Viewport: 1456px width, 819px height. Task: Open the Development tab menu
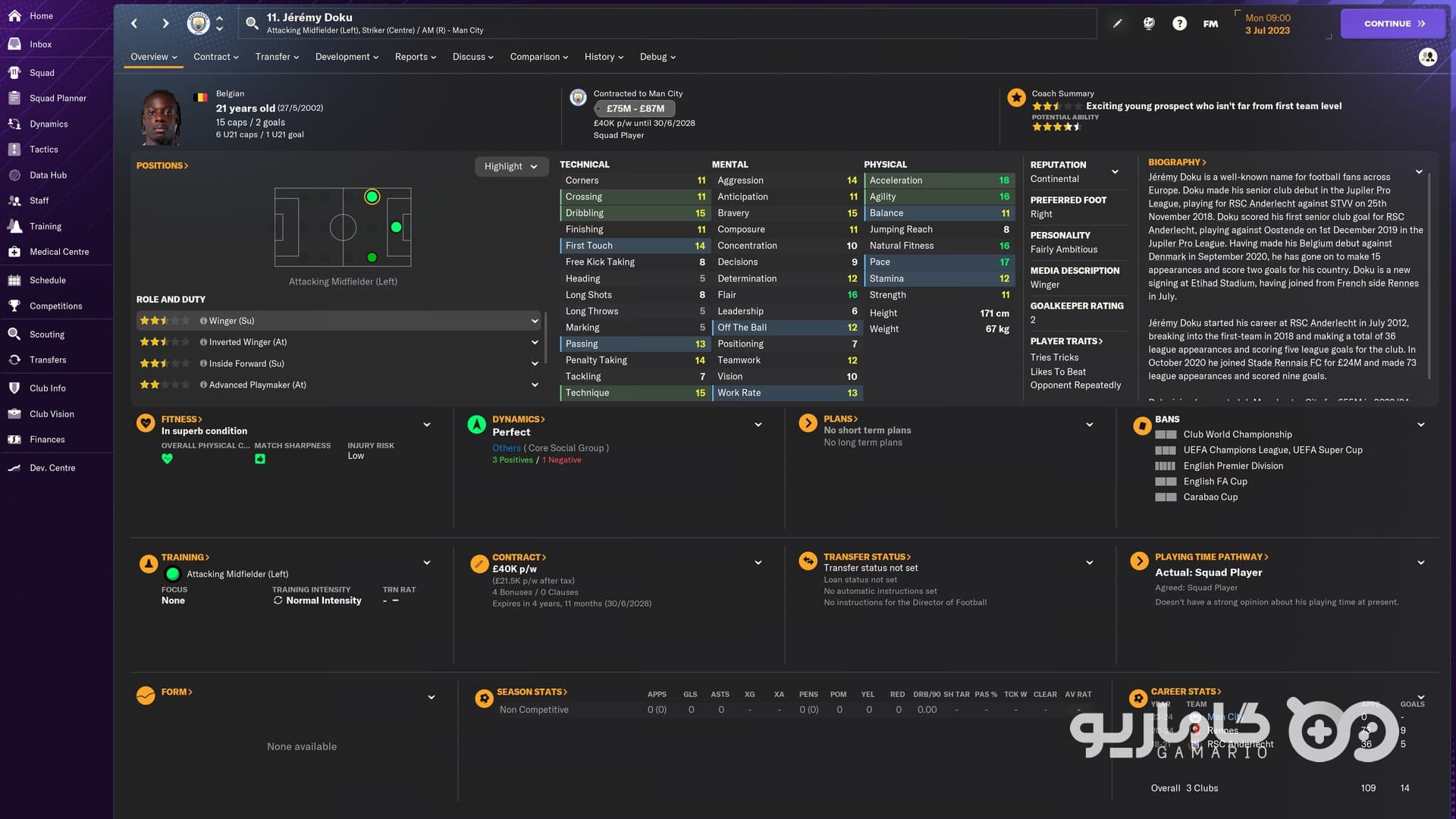point(347,57)
